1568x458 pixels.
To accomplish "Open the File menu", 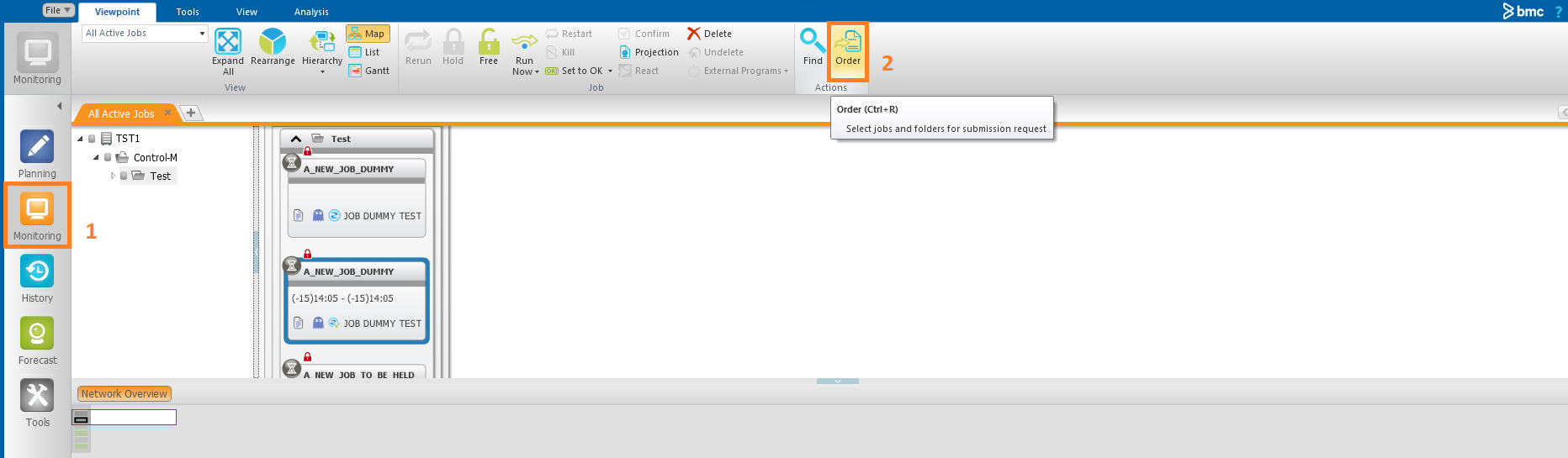I will coord(58,10).
